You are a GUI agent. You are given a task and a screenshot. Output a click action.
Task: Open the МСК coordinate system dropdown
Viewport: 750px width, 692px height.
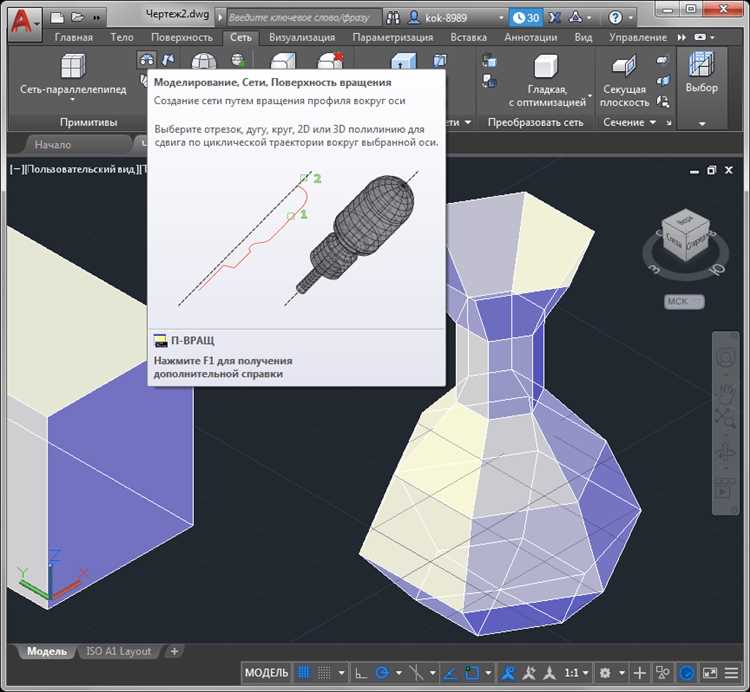pos(685,302)
